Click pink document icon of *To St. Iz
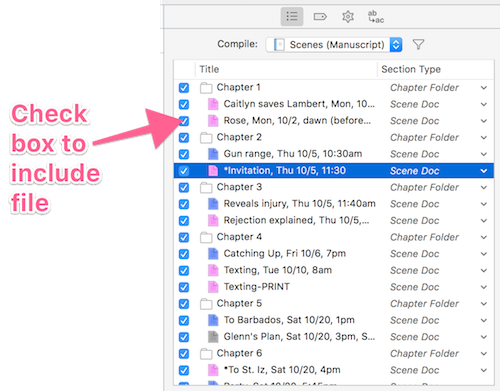 [x=213, y=370]
